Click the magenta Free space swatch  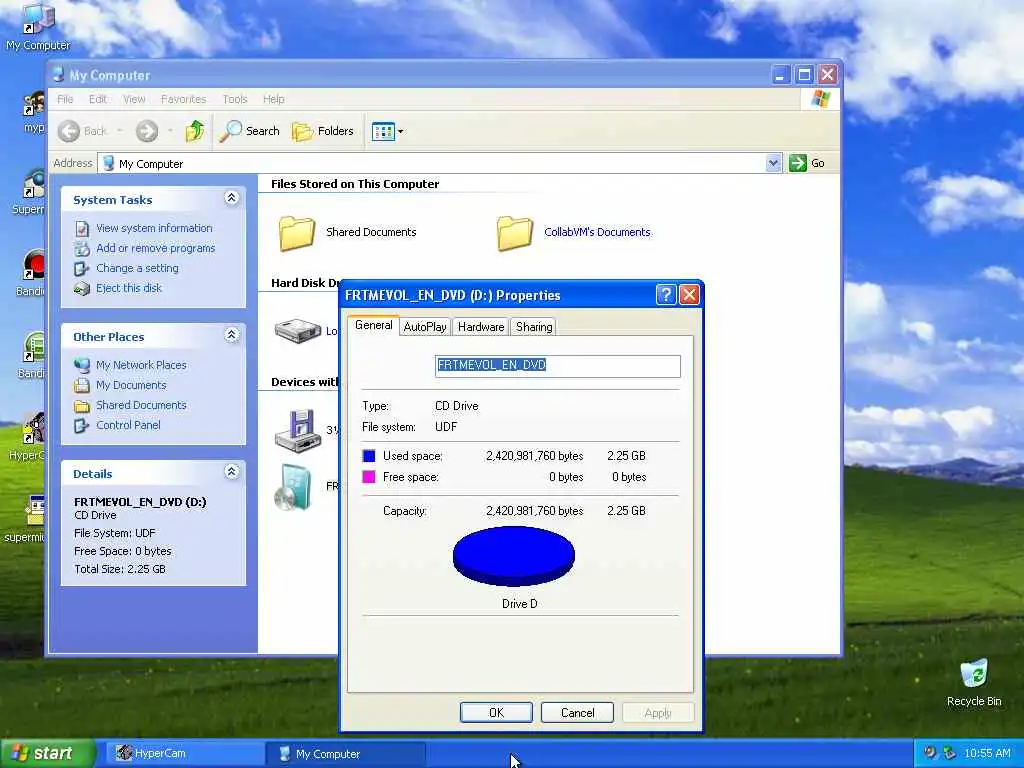369,477
